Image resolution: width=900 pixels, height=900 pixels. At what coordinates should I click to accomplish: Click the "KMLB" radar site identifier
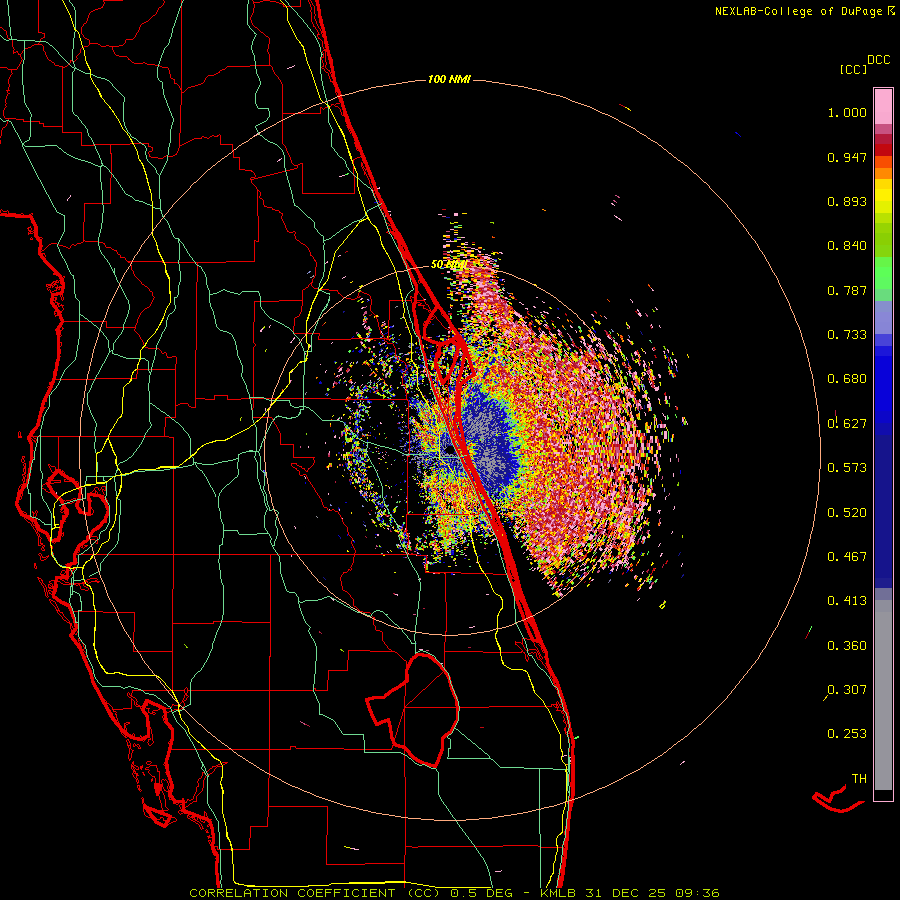tap(560, 893)
